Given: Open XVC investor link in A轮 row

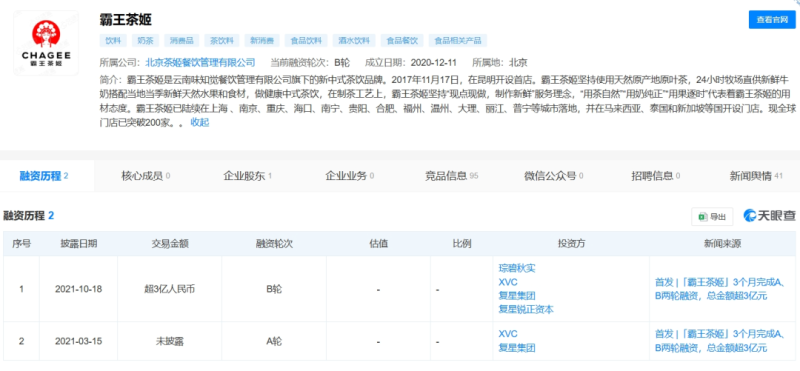Looking at the screenshot, I should coord(508,334).
